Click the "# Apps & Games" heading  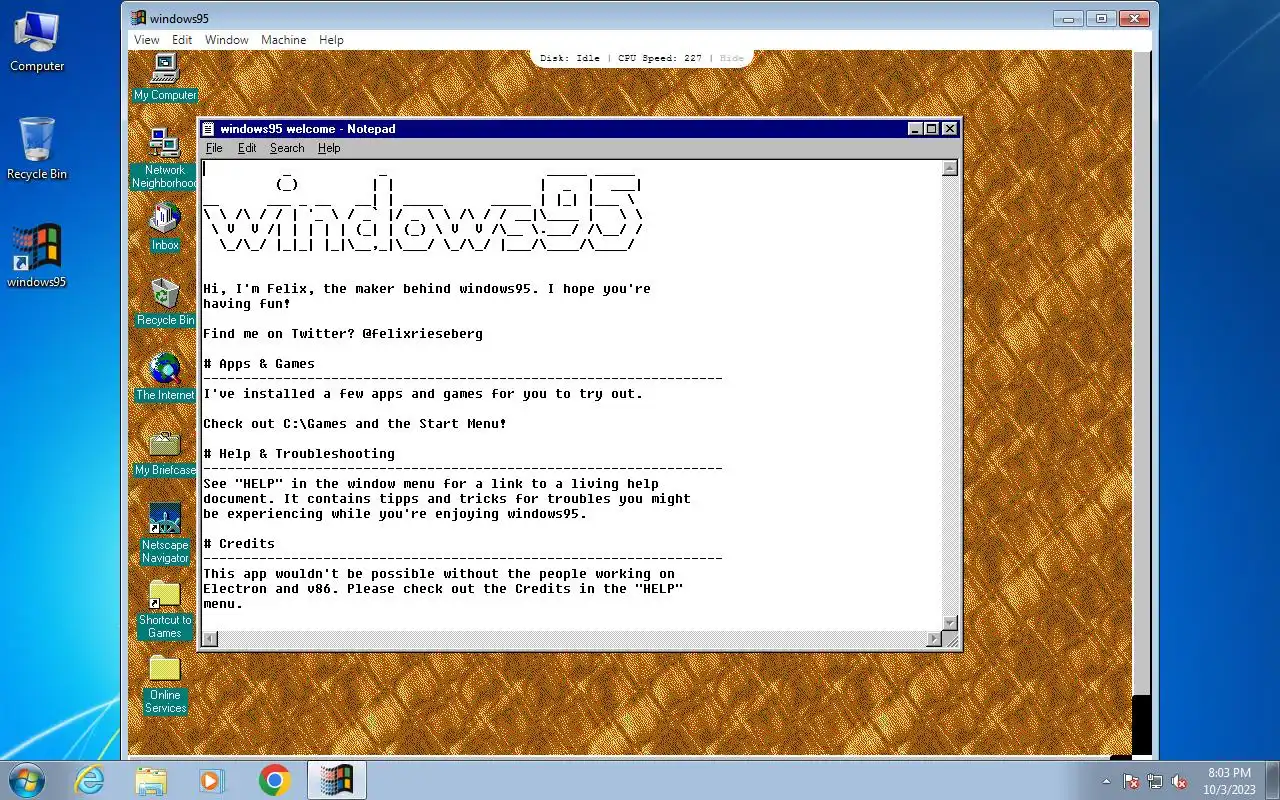(259, 364)
